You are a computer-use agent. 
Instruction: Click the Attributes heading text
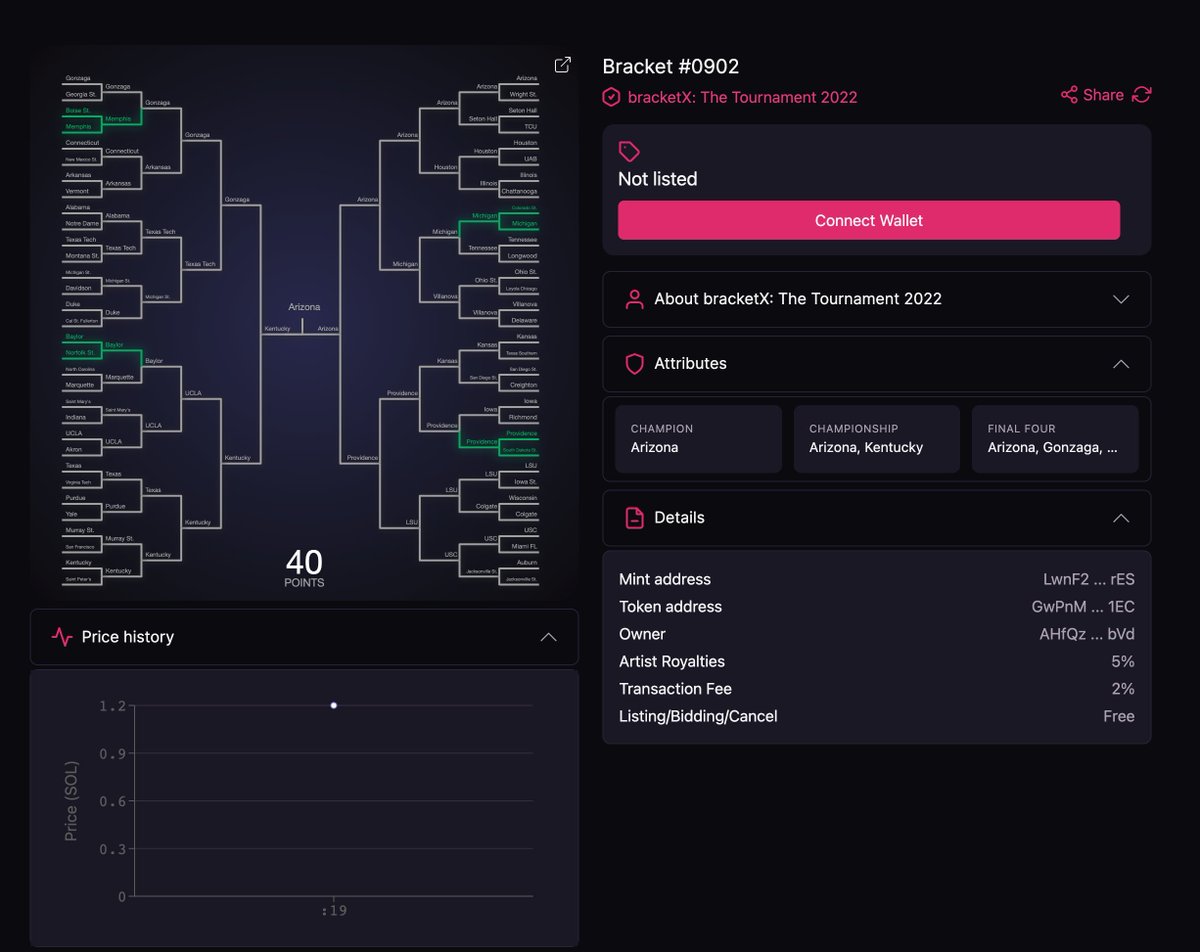(x=690, y=364)
